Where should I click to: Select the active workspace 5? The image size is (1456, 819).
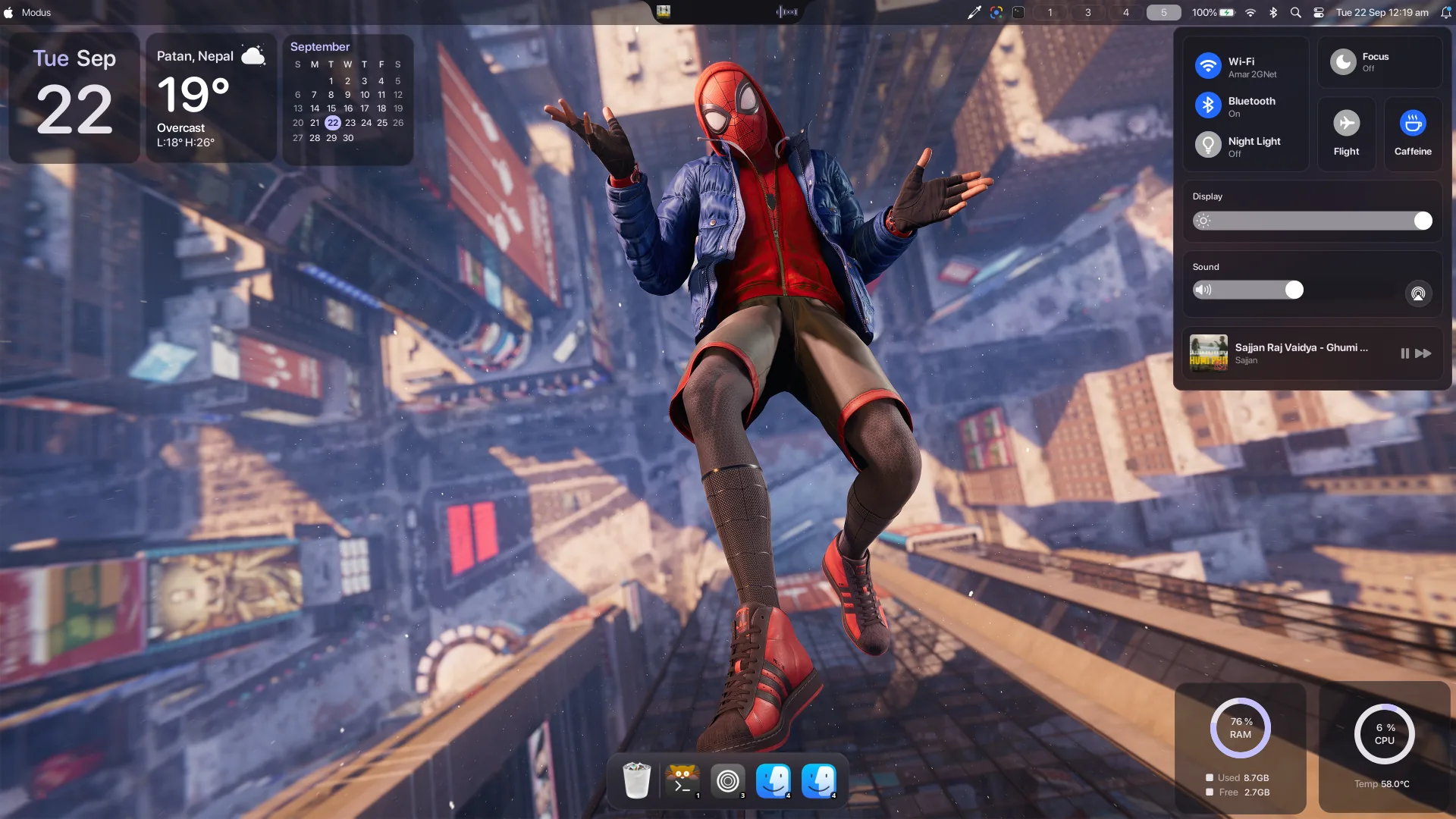click(x=1164, y=12)
